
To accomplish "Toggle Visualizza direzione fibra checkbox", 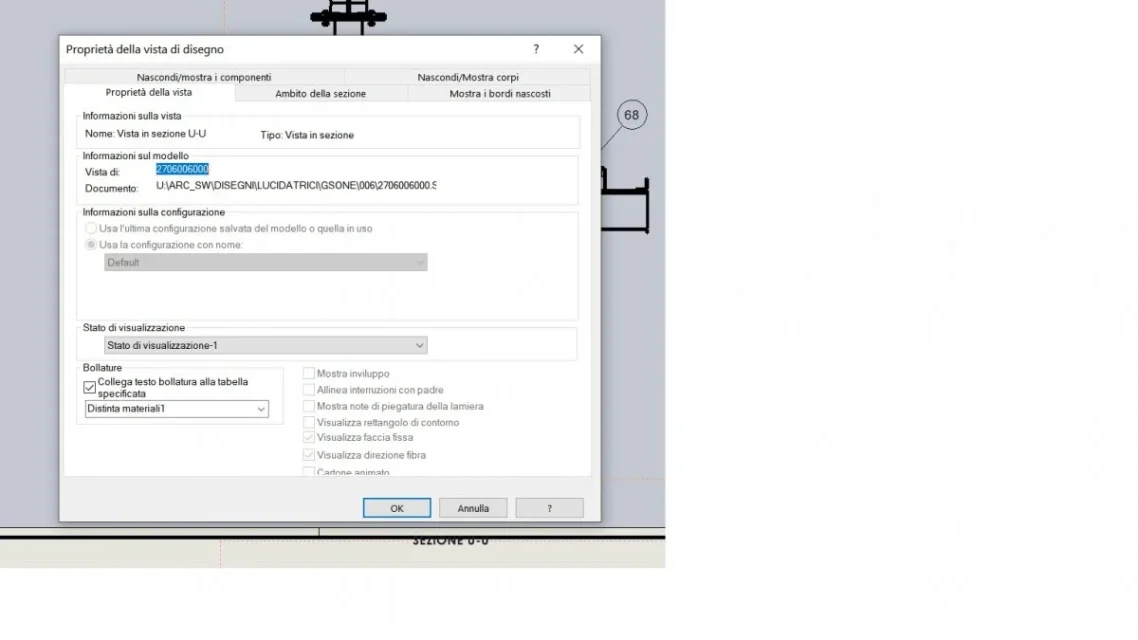I will coord(308,455).
